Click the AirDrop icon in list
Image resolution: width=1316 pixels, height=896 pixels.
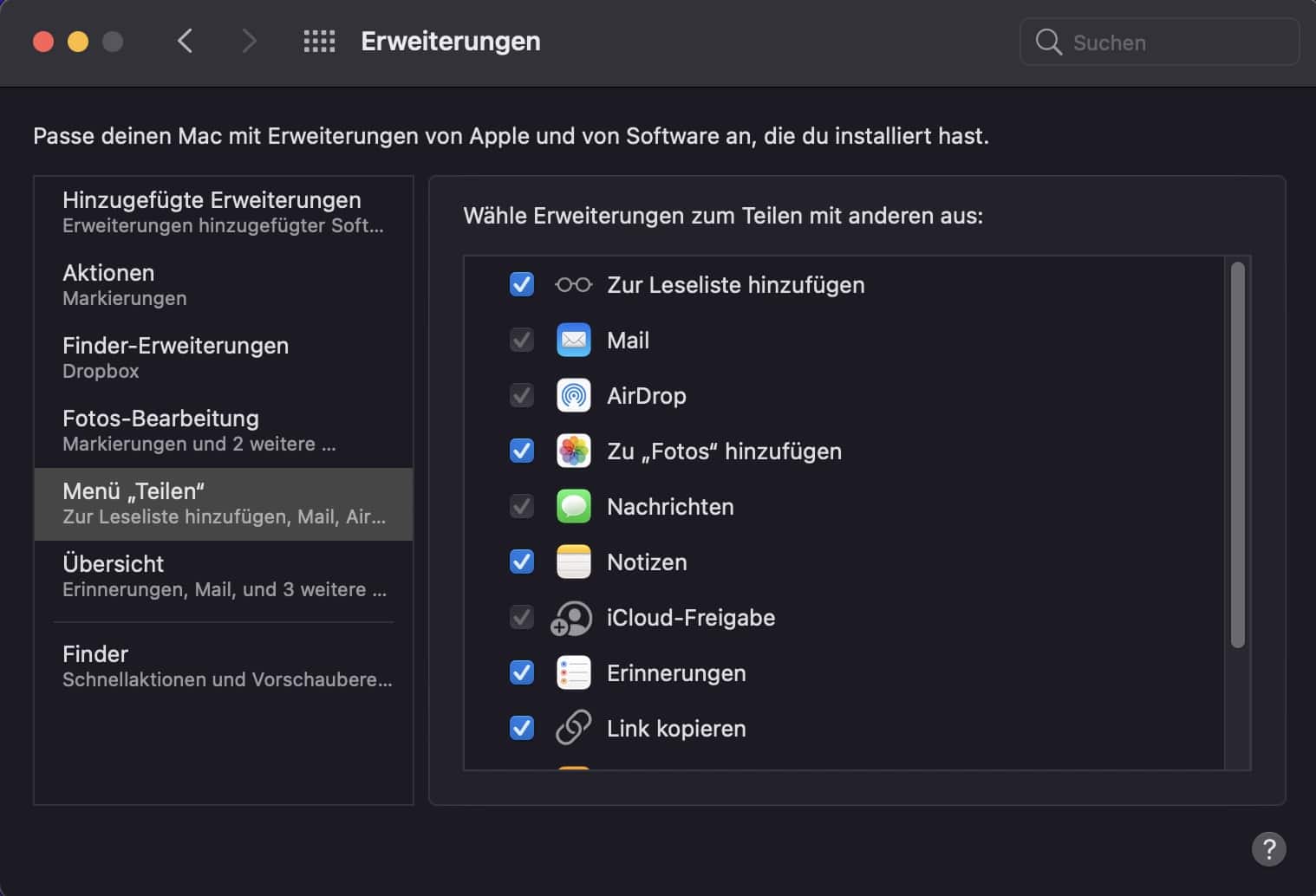[573, 396]
